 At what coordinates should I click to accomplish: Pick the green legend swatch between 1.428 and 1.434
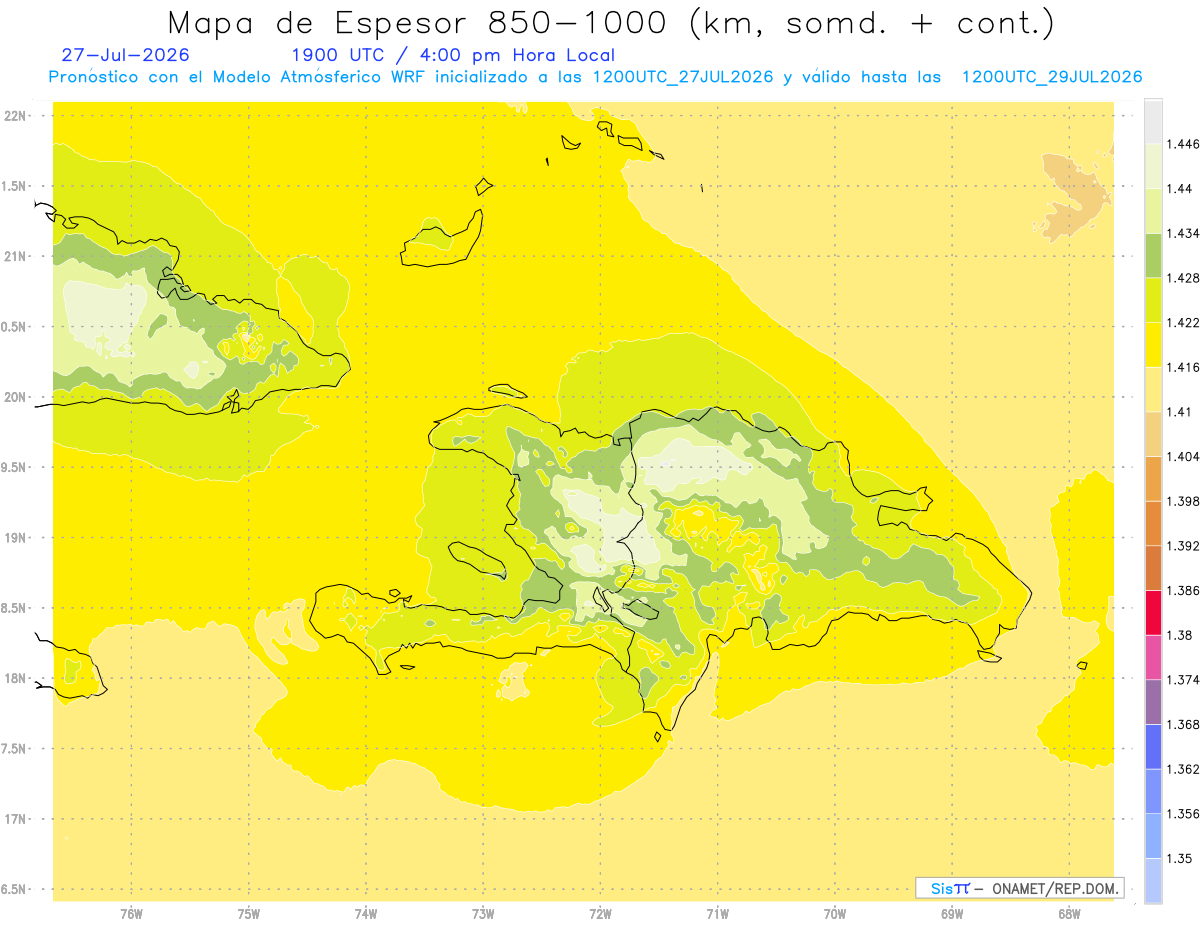point(1153,255)
